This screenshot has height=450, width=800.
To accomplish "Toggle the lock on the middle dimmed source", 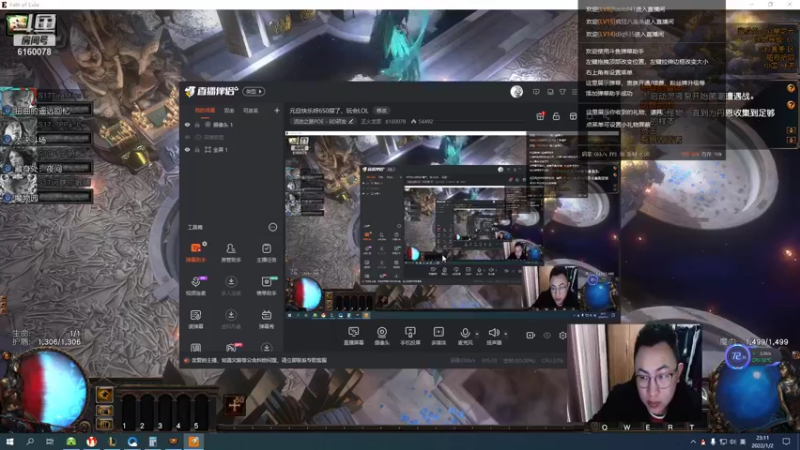I will (x=197, y=137).
